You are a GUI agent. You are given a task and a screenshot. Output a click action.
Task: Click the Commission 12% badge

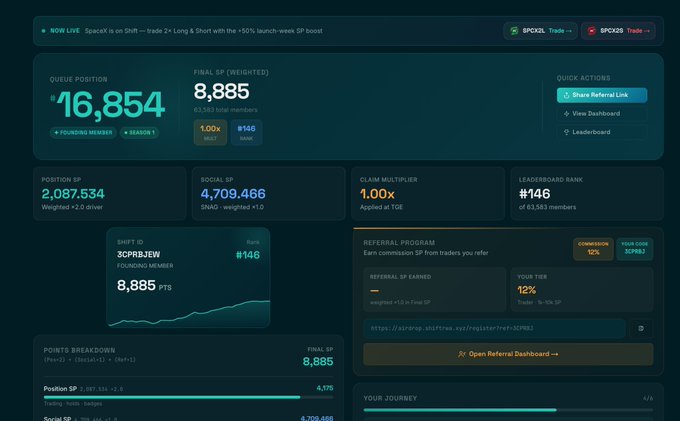[x=593, y=249]
